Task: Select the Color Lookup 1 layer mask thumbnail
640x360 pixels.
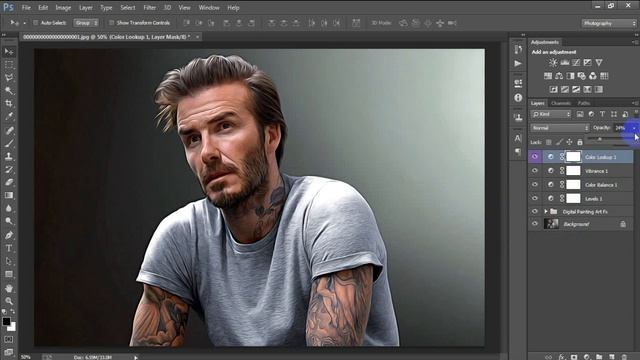Action: (573, 157)
